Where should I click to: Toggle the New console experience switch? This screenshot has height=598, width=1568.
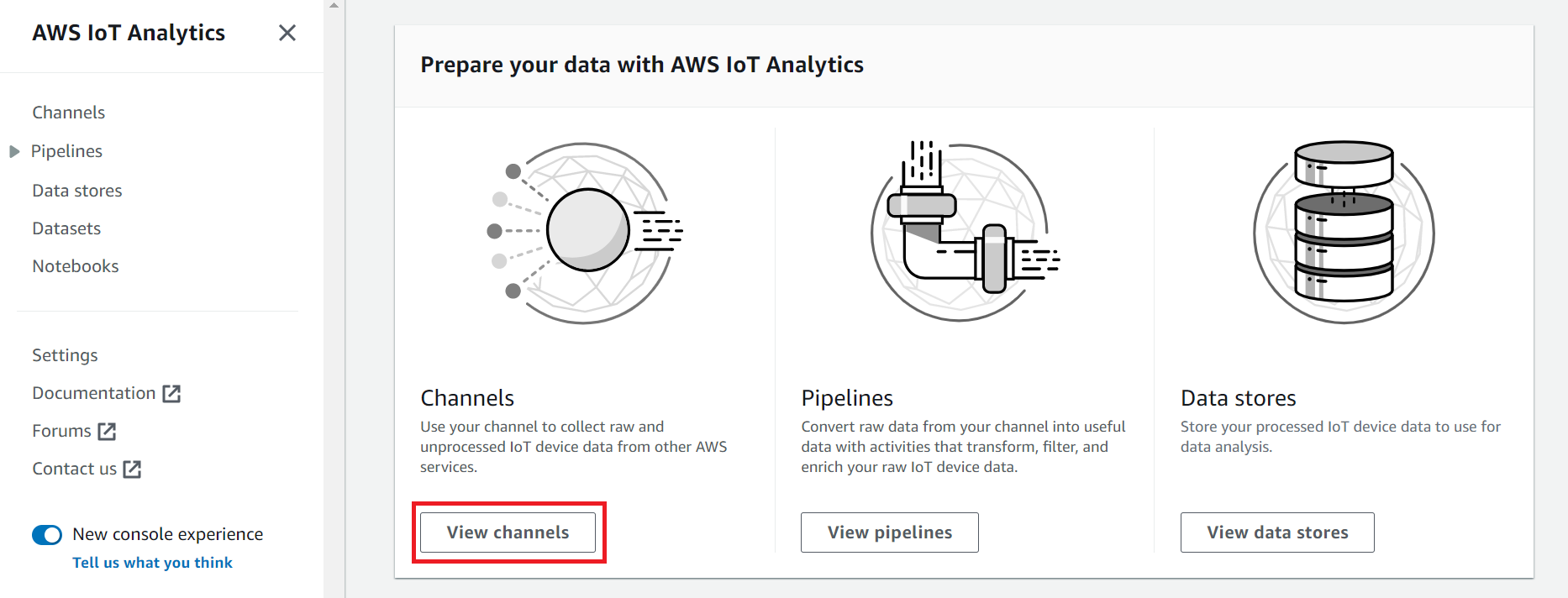pyautogui.click(x=47, y=535)
